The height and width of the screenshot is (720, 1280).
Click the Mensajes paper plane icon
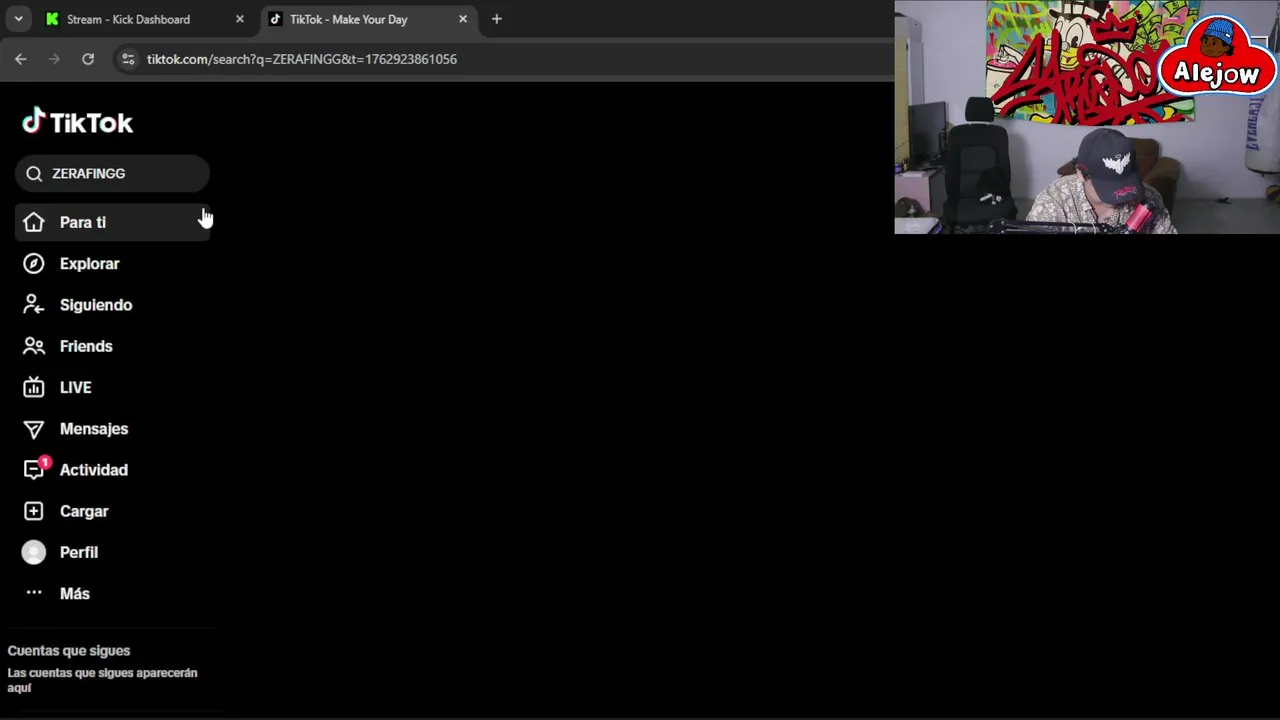pos(34,429)
